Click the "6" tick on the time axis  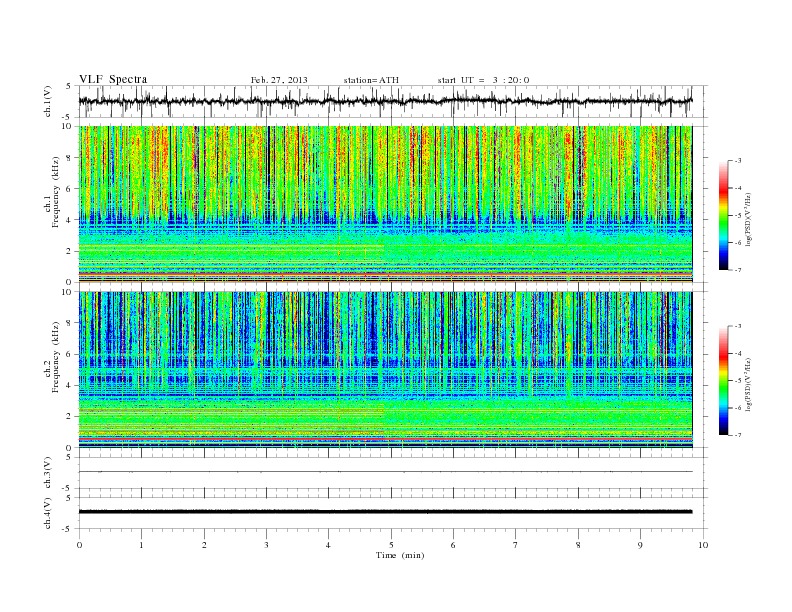[453, 545]
